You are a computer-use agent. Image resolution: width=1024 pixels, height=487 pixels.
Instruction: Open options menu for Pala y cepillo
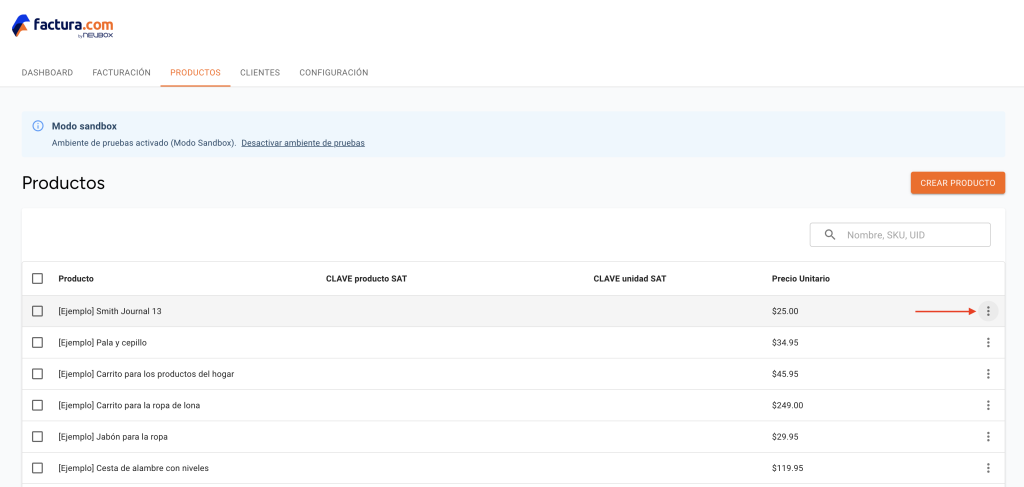(988, 343)
